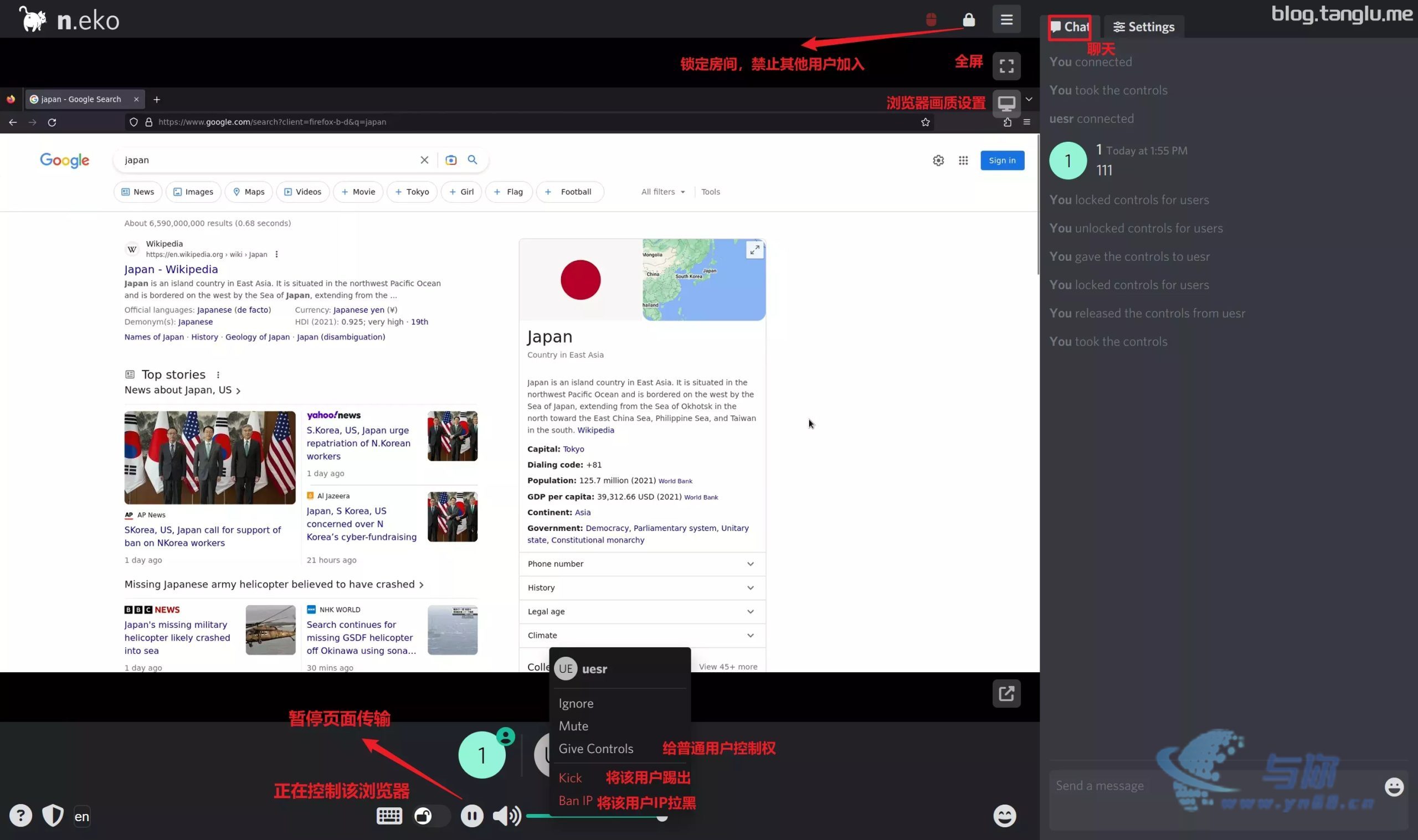Click the shield icon in bottom bar
The width and height of the screenshot is (1418, 840).
coord(53,816)
